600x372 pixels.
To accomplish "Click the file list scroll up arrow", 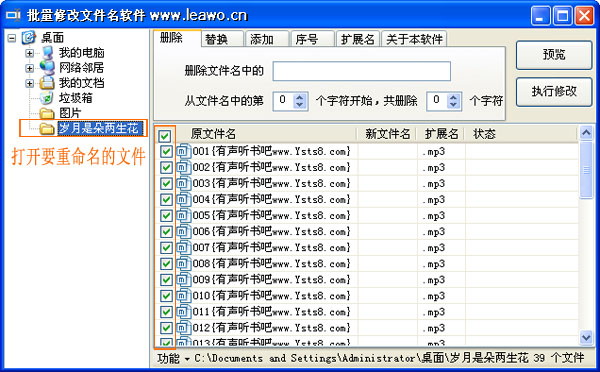I will [x=586, y=134].
